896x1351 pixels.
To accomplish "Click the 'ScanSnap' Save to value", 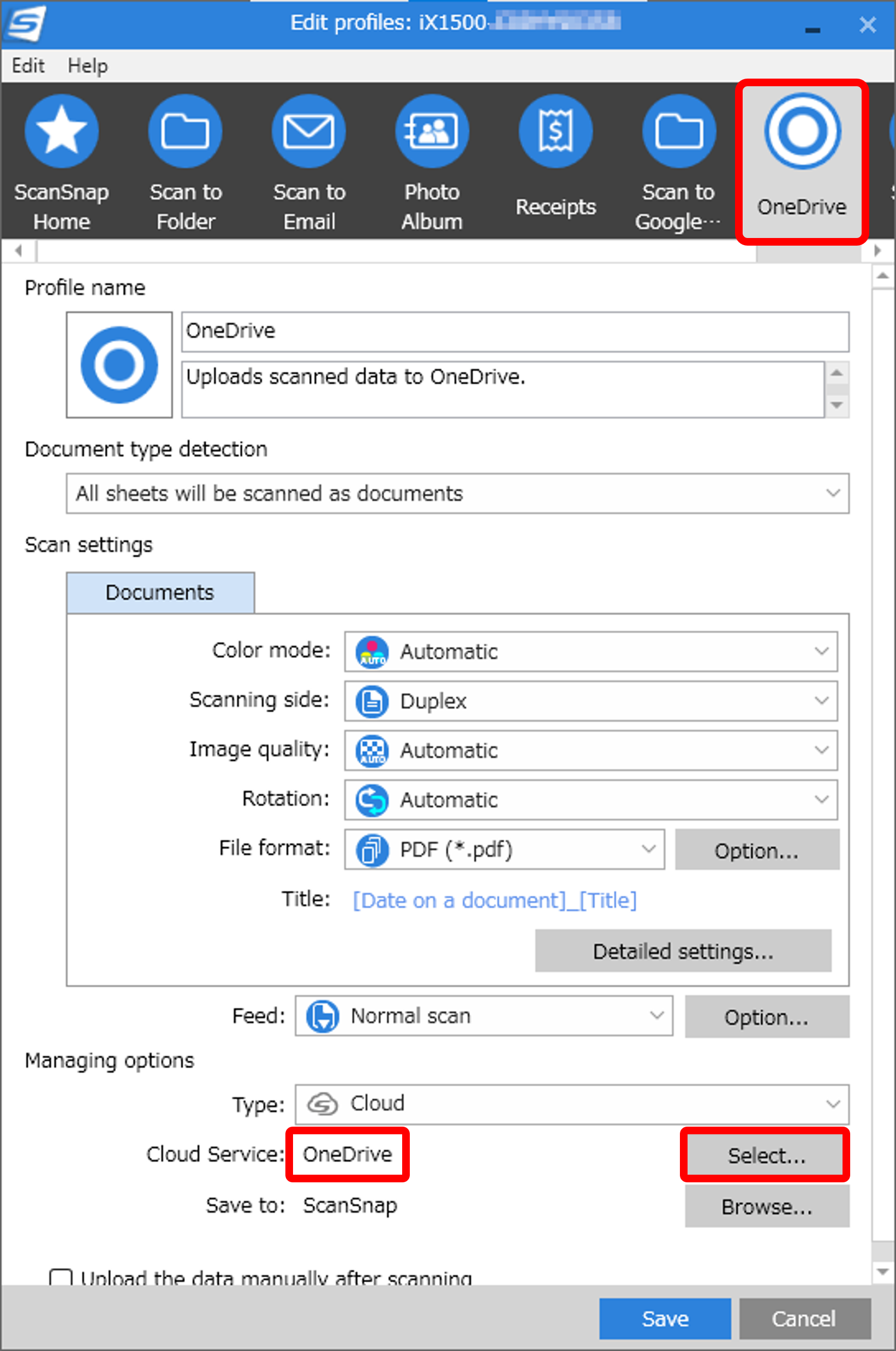I will pyautogui.click(x=350, y=1205).
